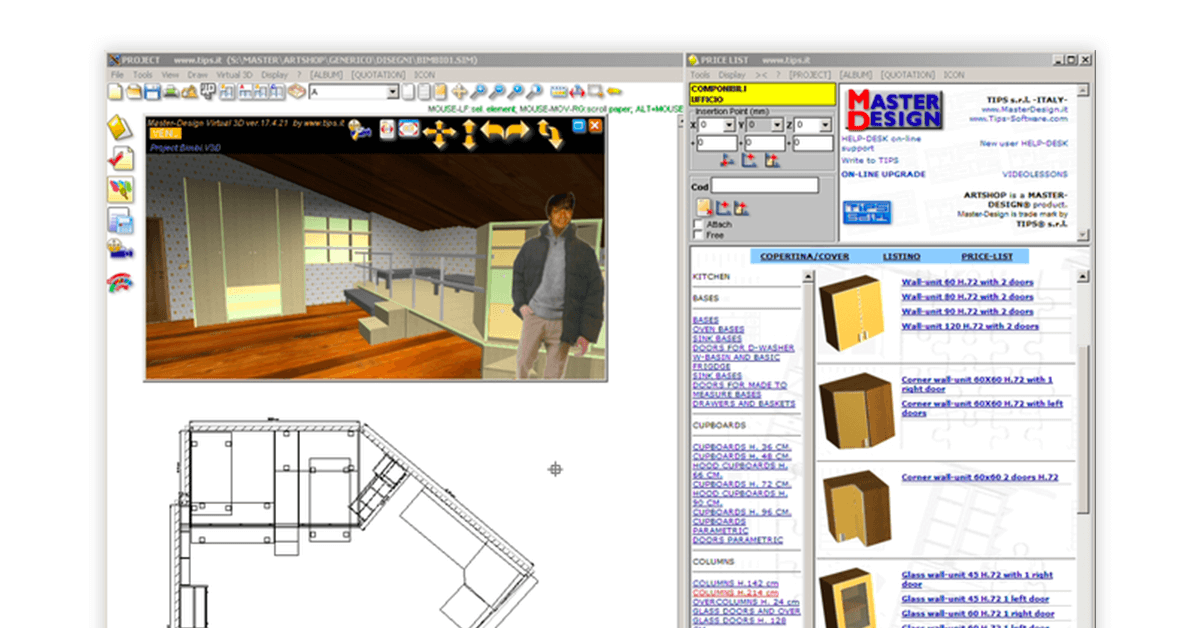Click the red checkmark note icon in sidebar

pos(120,158)
